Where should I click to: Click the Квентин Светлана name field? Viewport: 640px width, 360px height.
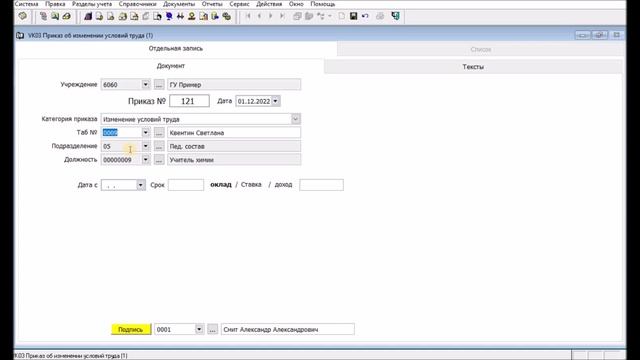click(234, 133)
